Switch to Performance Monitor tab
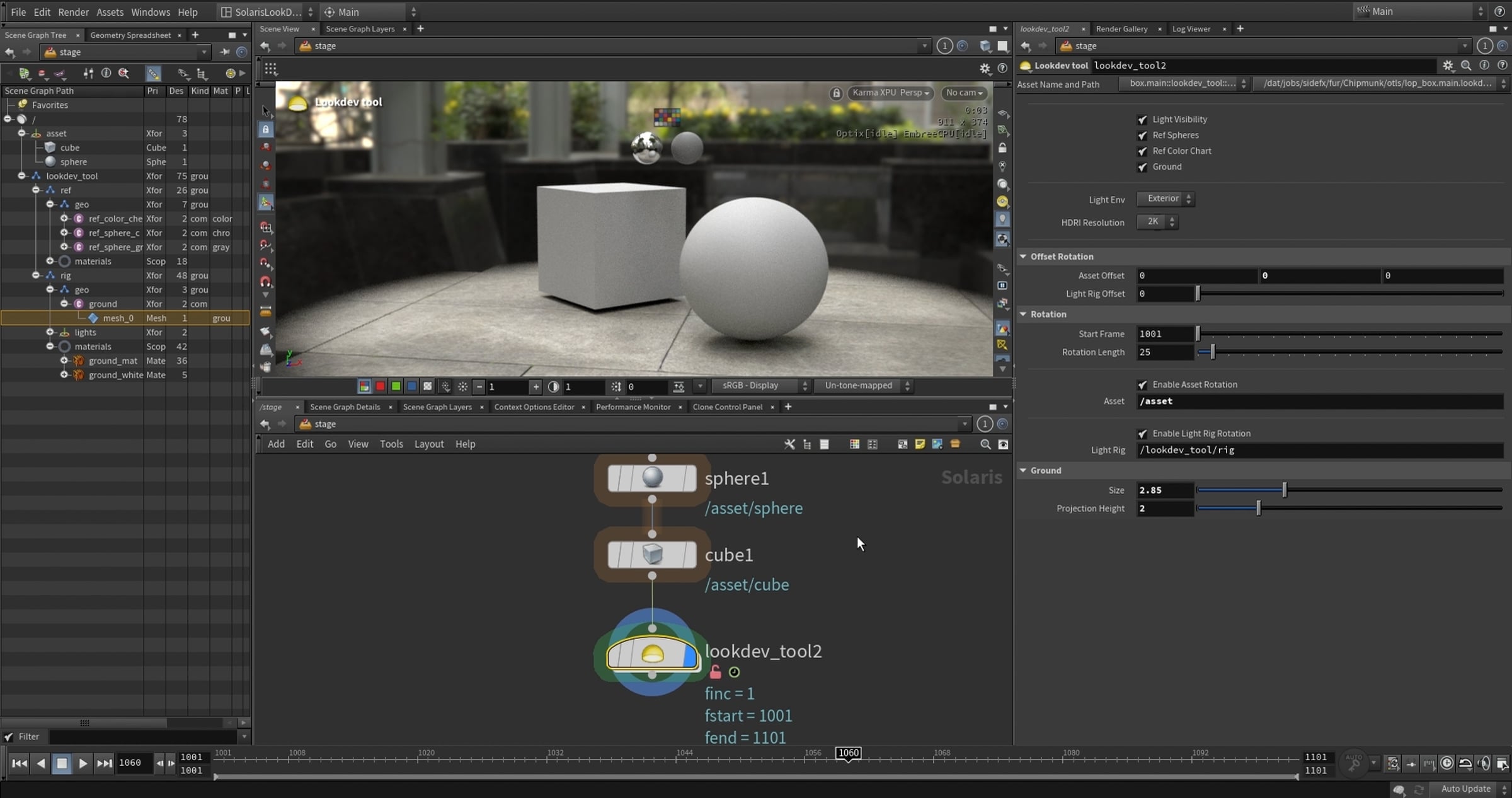This screenshot has height=798, width=1512. click(633, 407)
